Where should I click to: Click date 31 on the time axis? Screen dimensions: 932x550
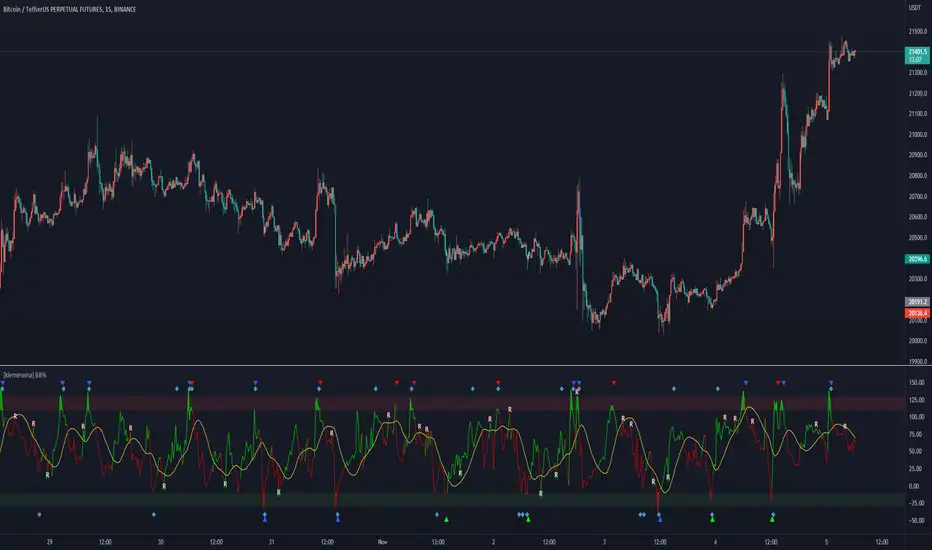[271, 541]
